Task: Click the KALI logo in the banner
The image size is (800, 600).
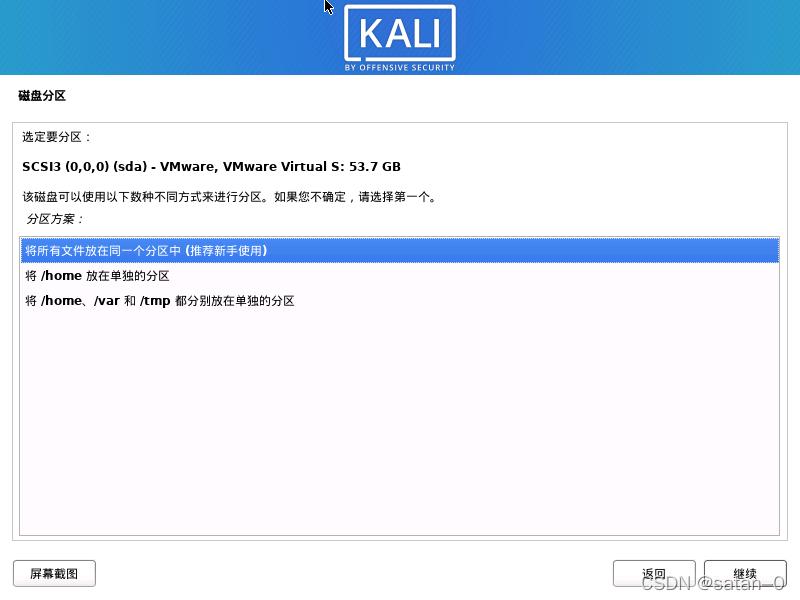Action: point(400,34)
